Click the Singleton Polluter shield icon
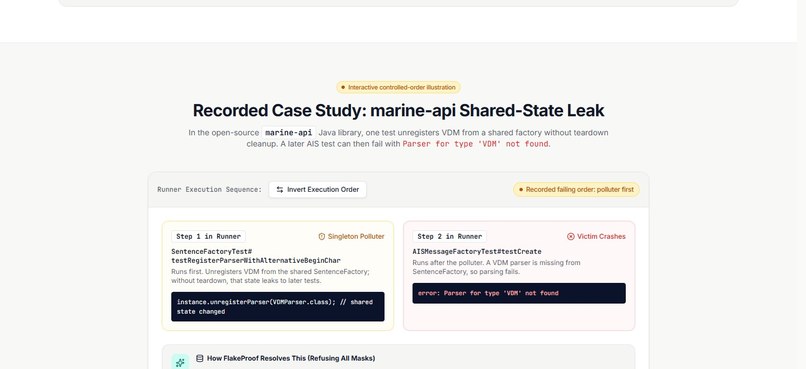Screen dimensions: 806x369 click(322, 236)
